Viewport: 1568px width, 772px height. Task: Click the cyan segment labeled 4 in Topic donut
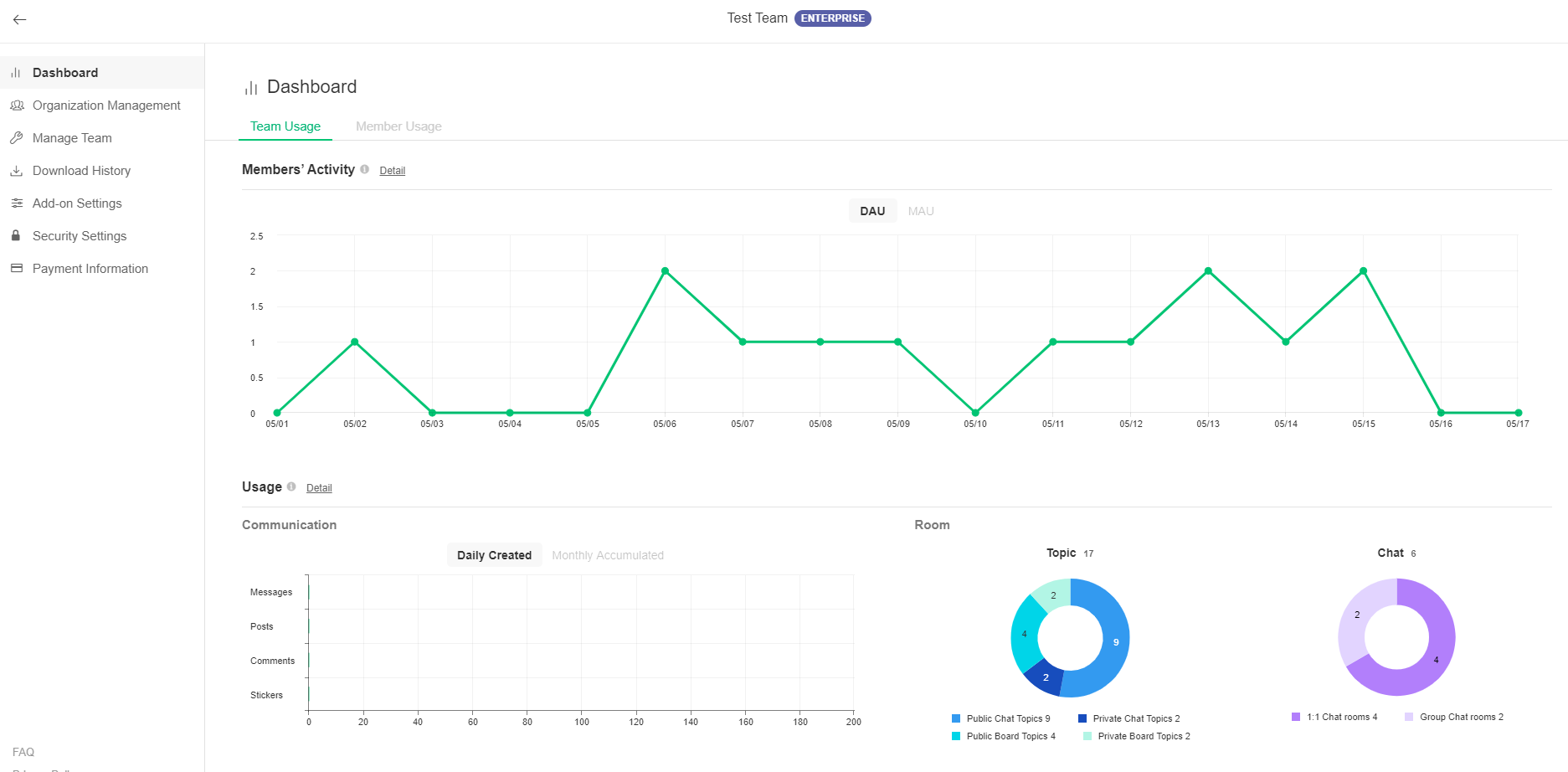tap(1024, 634)
